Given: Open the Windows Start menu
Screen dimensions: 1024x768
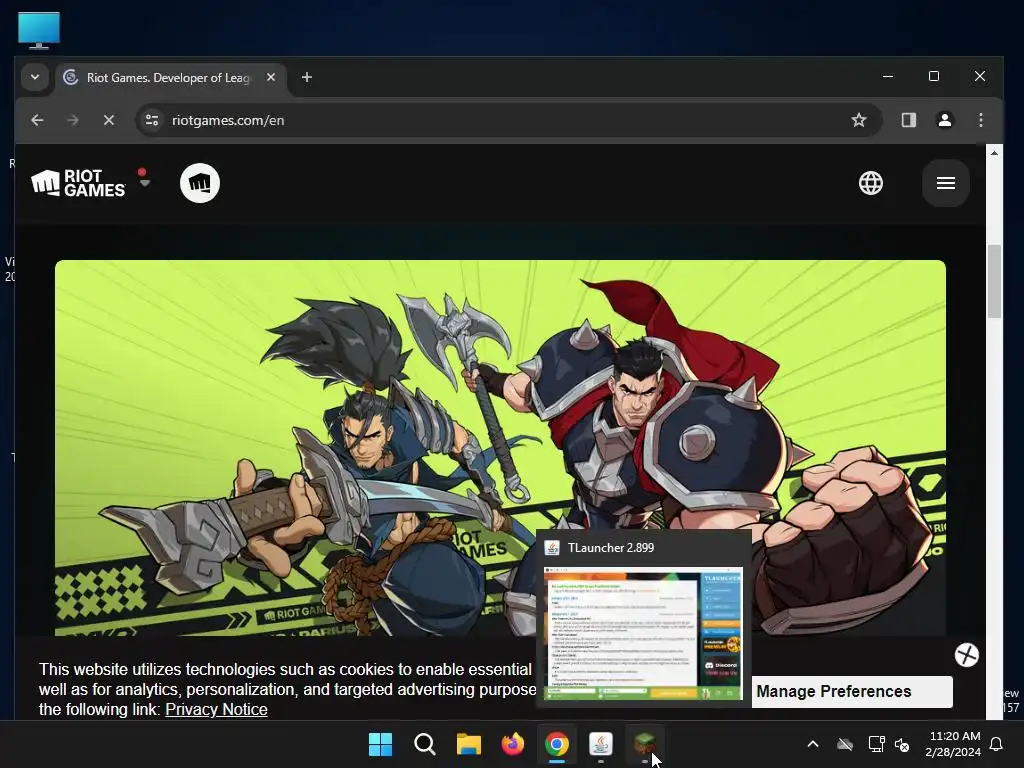Looking at the screenshot, I should point(380,744).
